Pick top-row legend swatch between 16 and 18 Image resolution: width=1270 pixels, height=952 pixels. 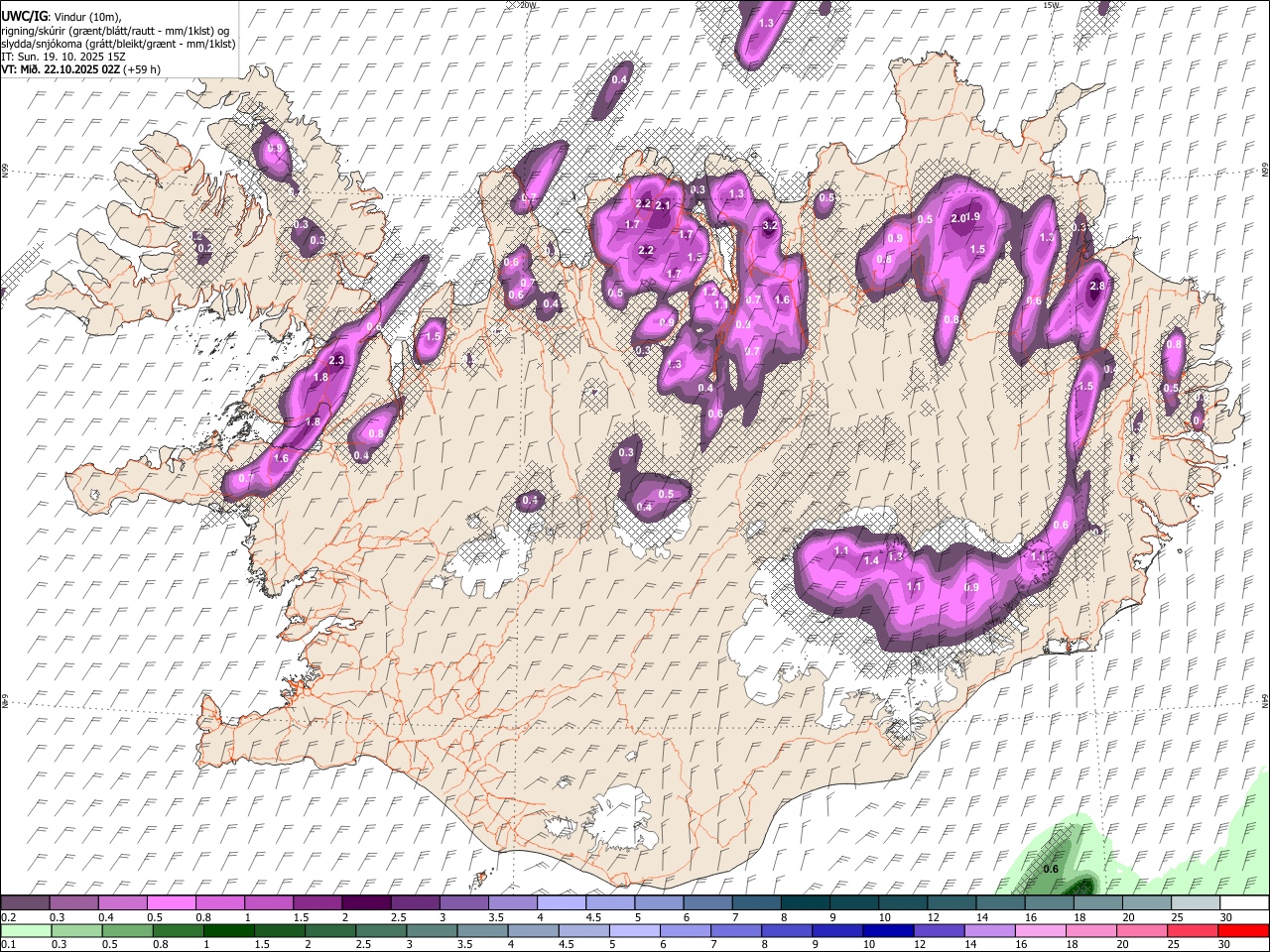[1049, 903]
